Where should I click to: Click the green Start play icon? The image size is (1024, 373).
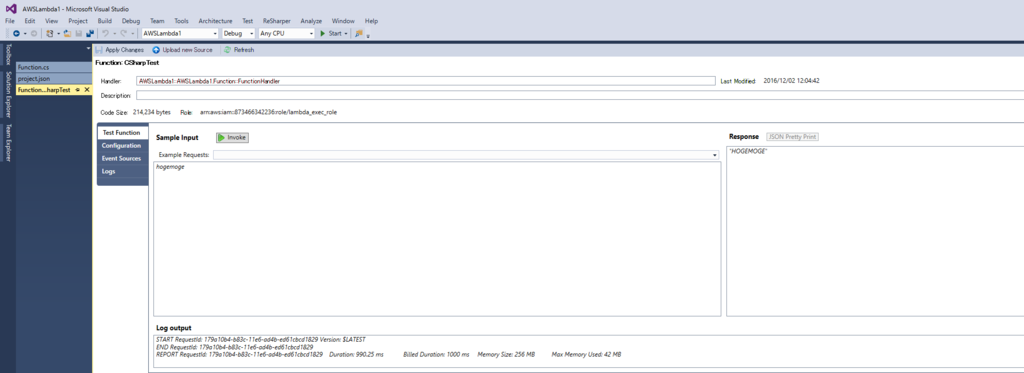(x=323, y=33)
